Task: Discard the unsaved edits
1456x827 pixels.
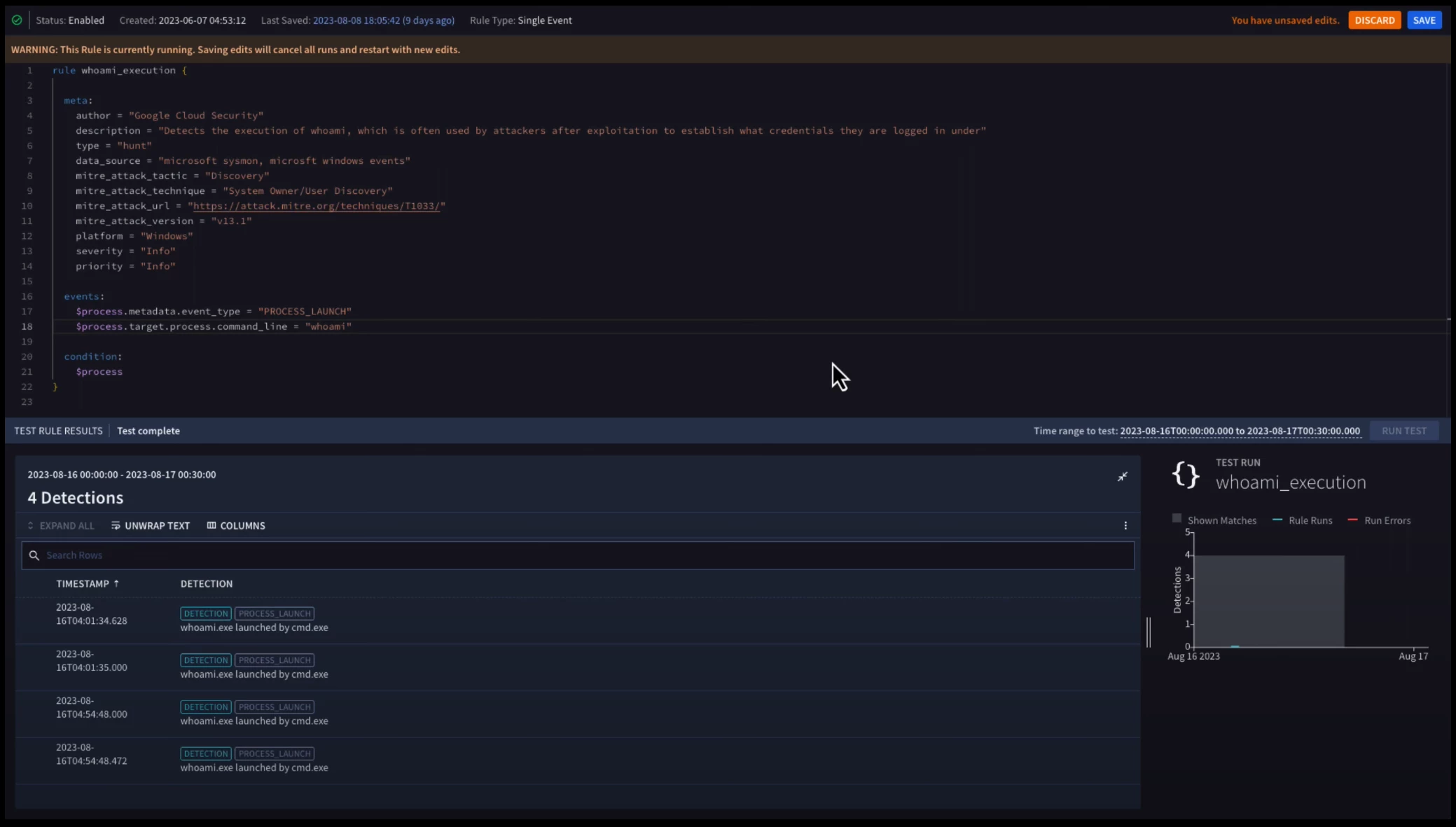Action: [1374, 20]
